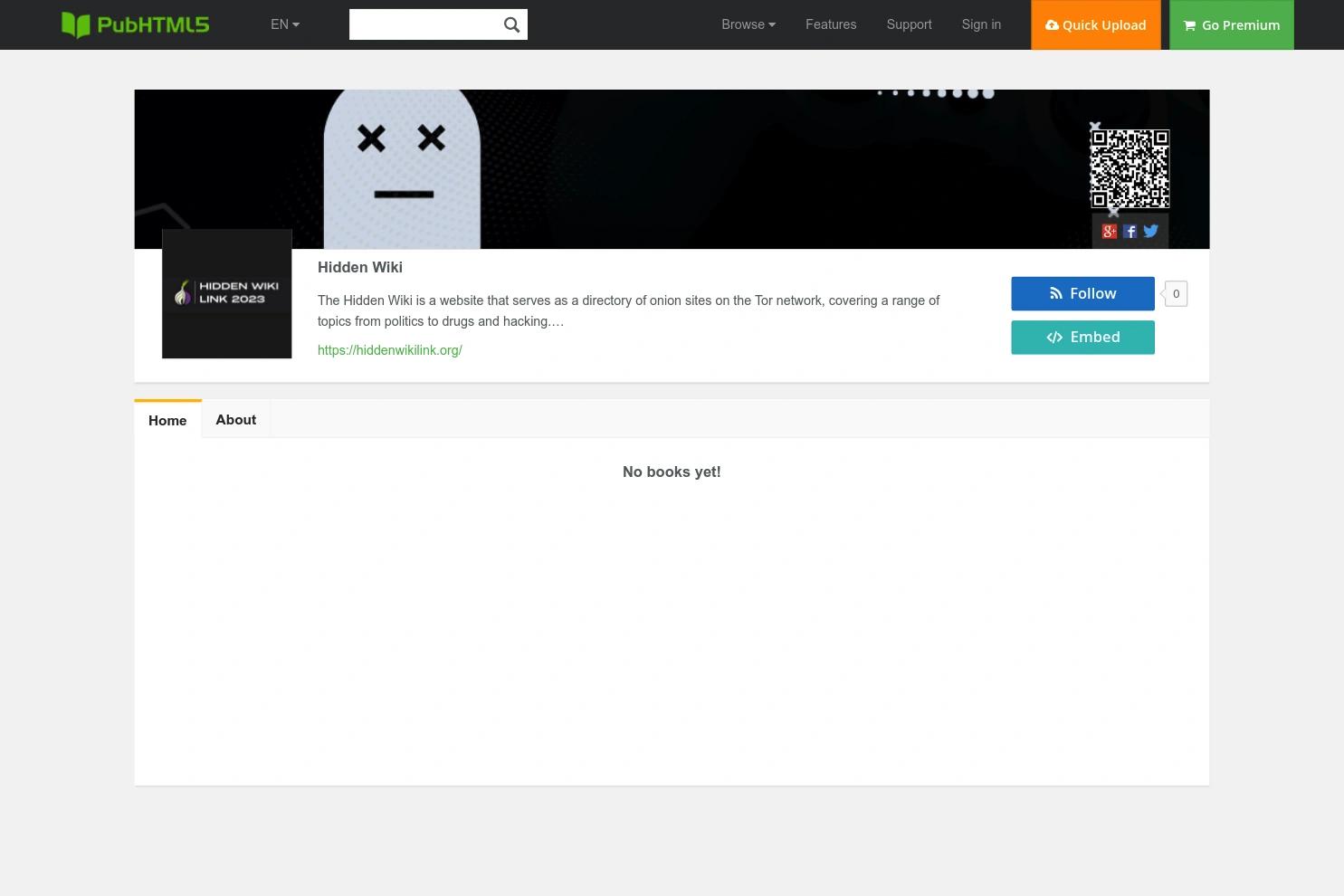Share via the Twitter bird icon
Screen dimensions: 1344x896
[1150, 231]
